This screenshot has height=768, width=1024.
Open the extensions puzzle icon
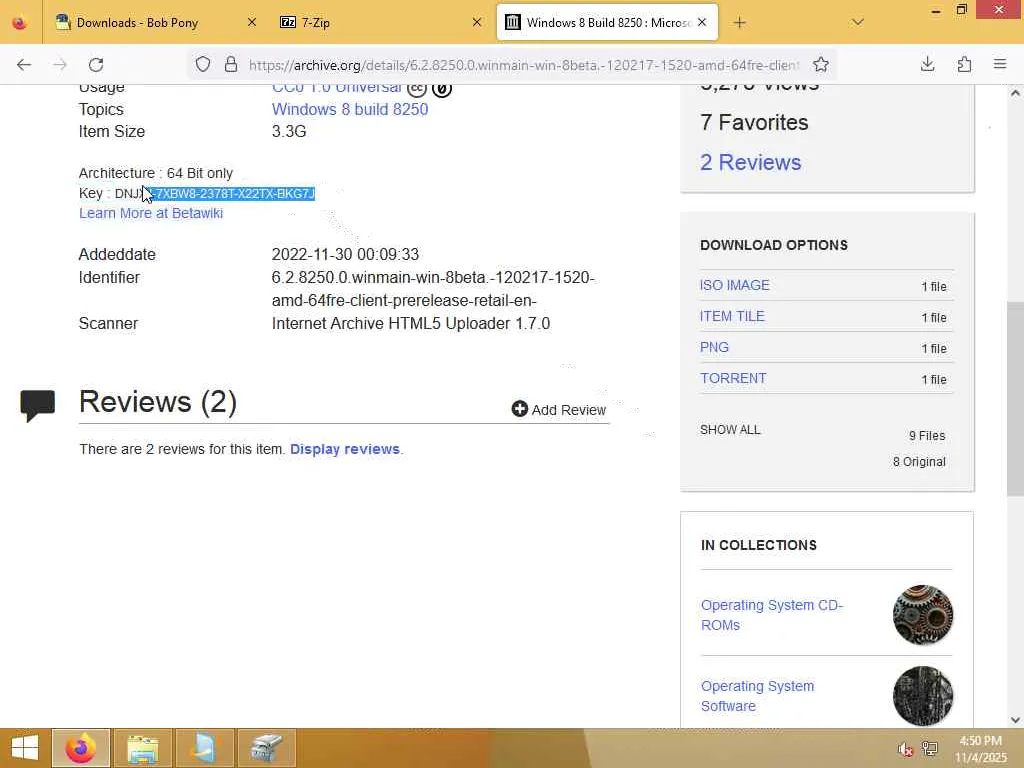tap(964, 64)
